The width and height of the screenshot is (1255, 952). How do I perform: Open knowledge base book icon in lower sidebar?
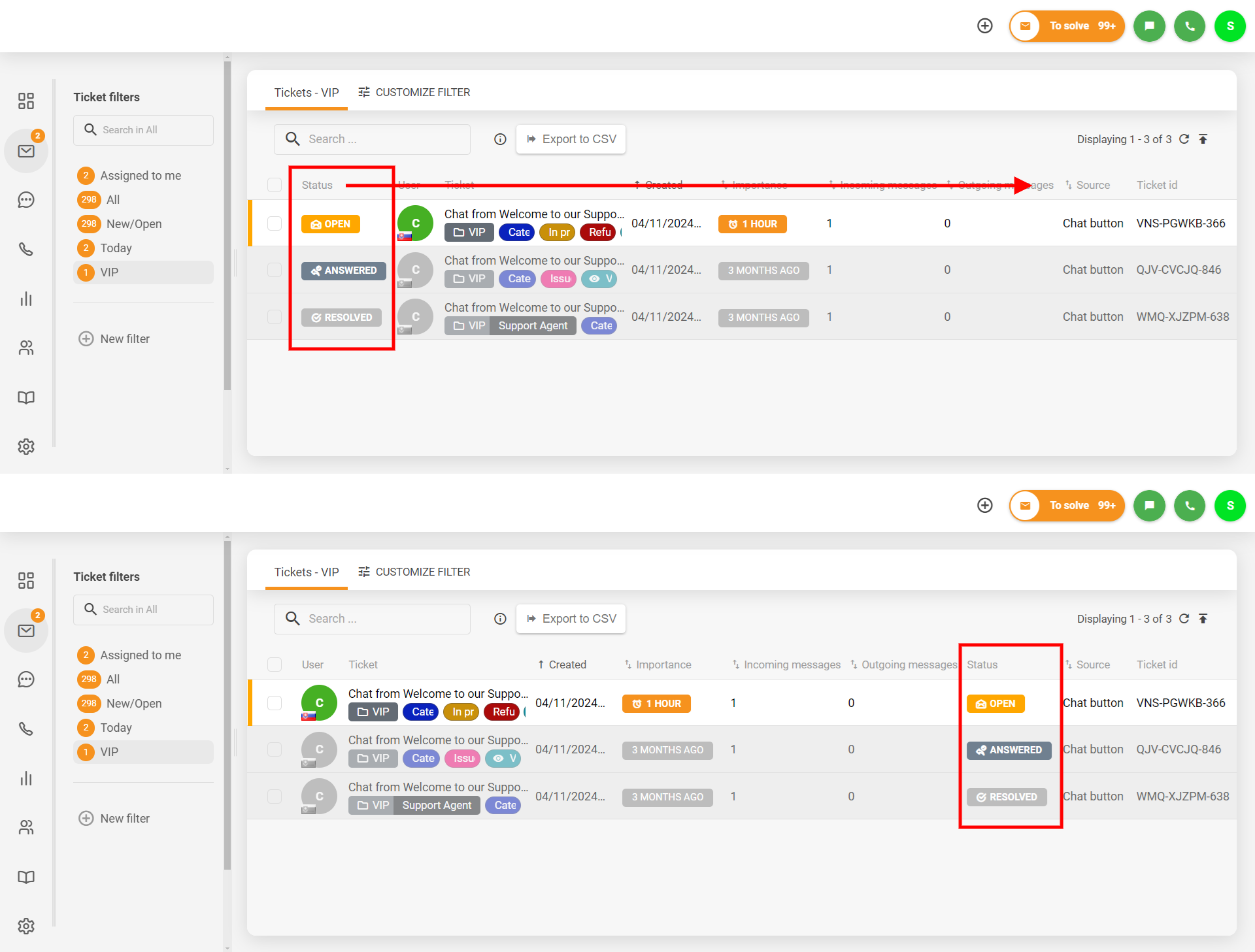(x=26, y=877)
